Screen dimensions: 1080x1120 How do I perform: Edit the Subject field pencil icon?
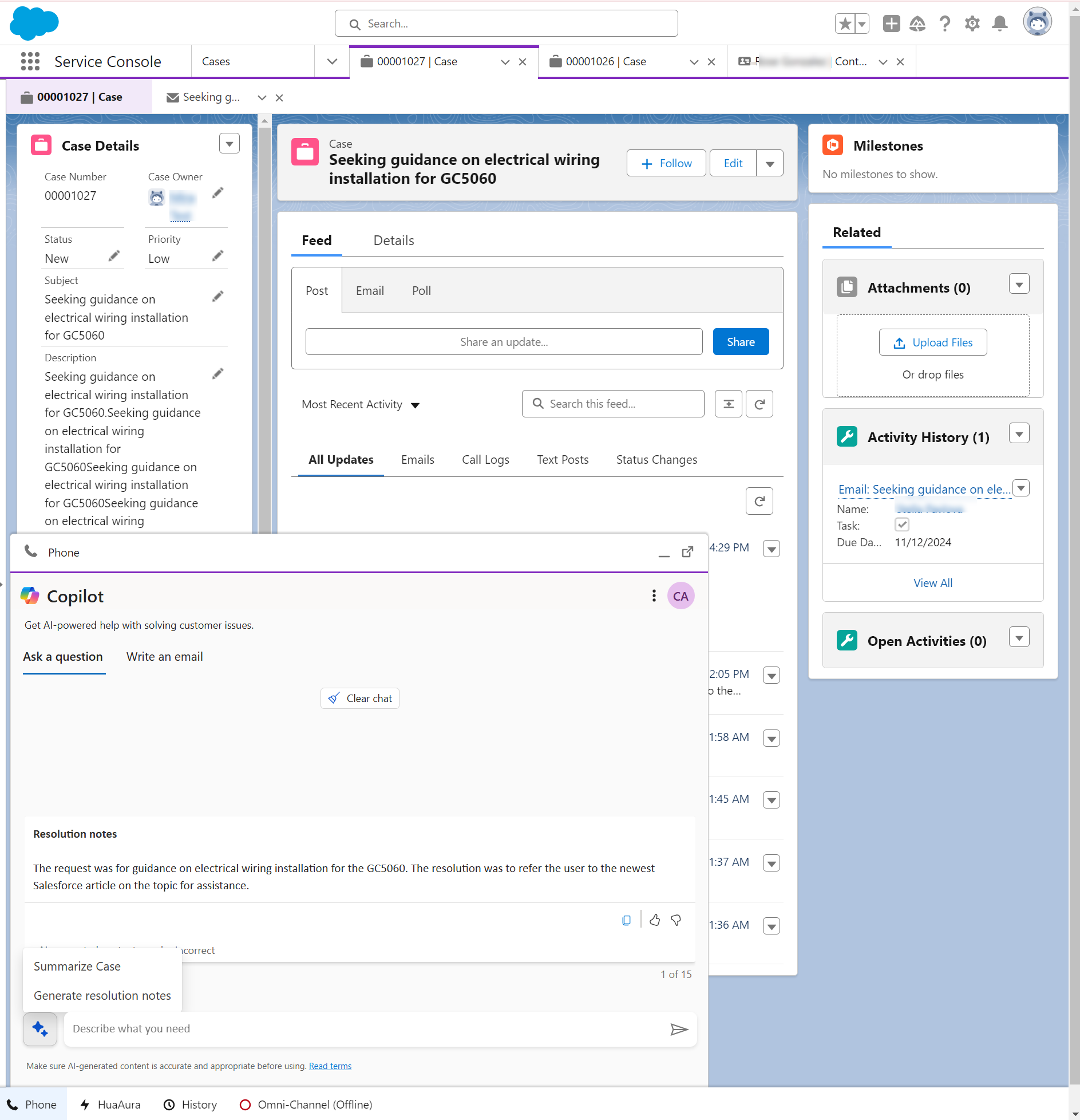click(217, 296)
